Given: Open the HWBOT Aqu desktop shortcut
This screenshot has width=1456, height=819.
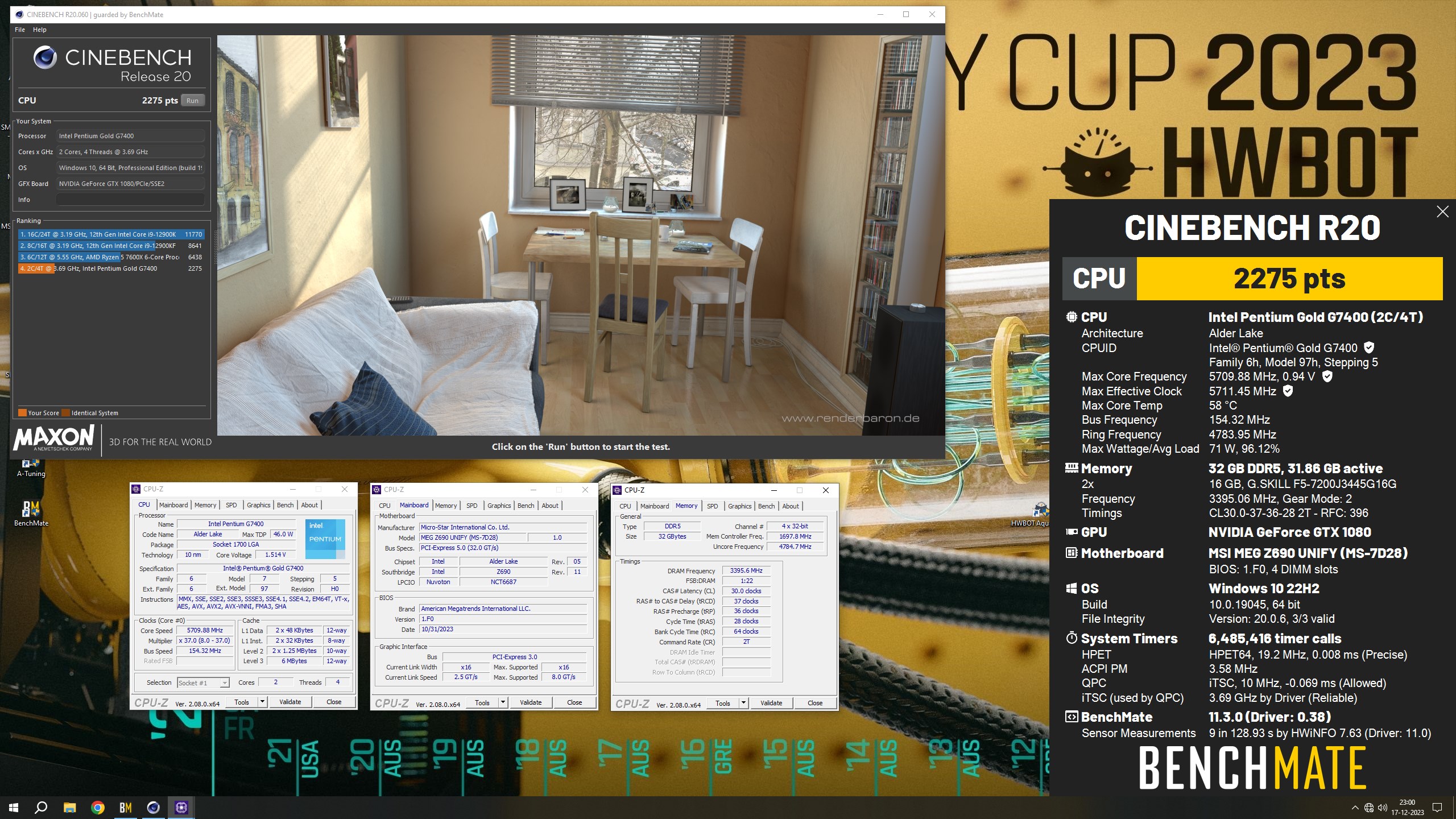Looking at the screenshot, I should tap(1031, 514).
